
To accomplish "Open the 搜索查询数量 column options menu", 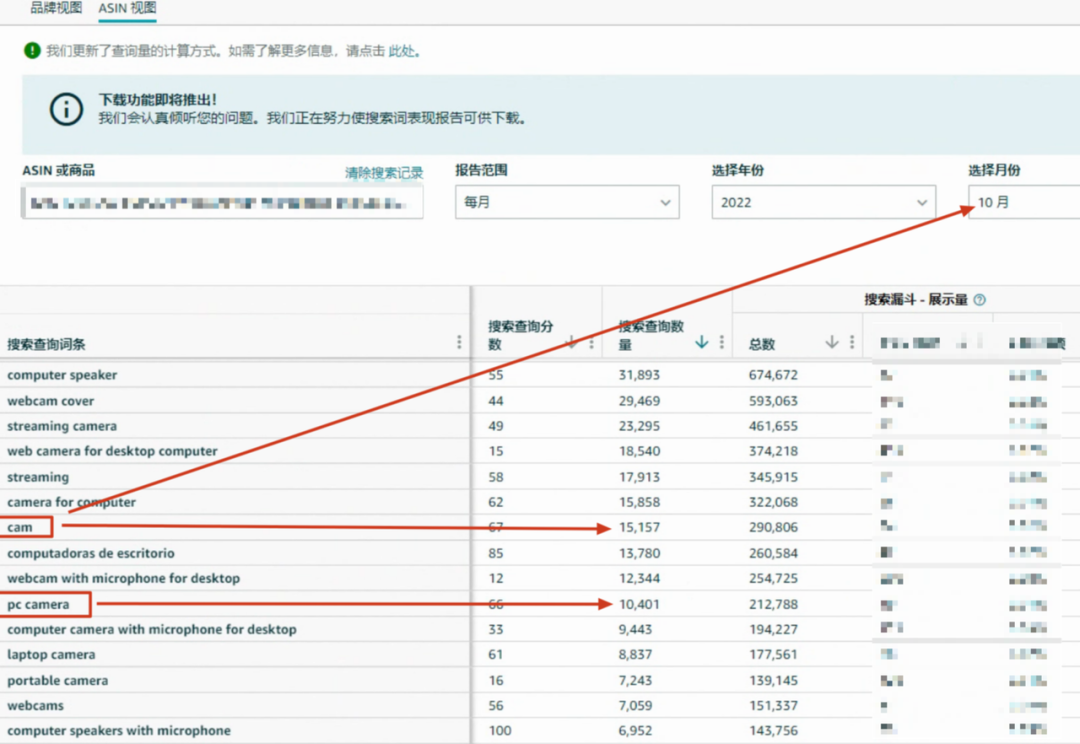I will pyautogui.click(x=721, y=342).
